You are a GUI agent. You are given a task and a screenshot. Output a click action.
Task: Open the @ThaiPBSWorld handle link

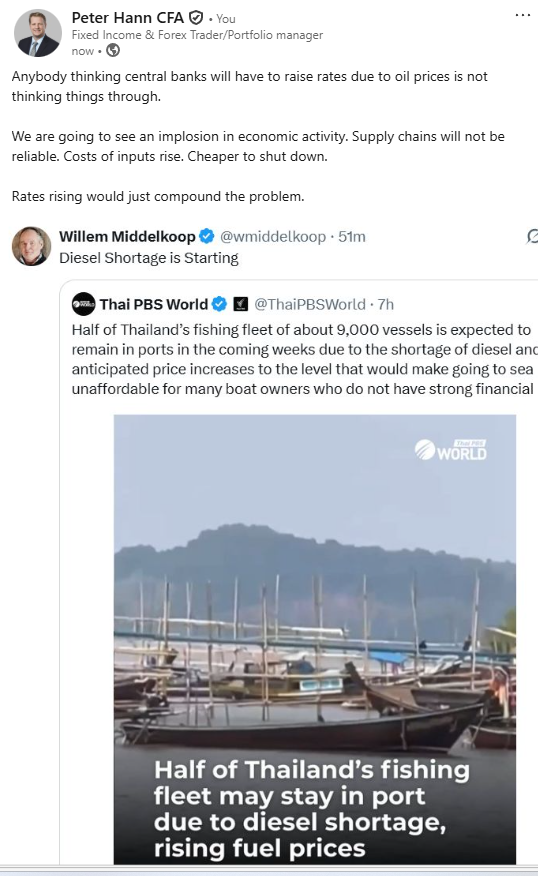310,304
